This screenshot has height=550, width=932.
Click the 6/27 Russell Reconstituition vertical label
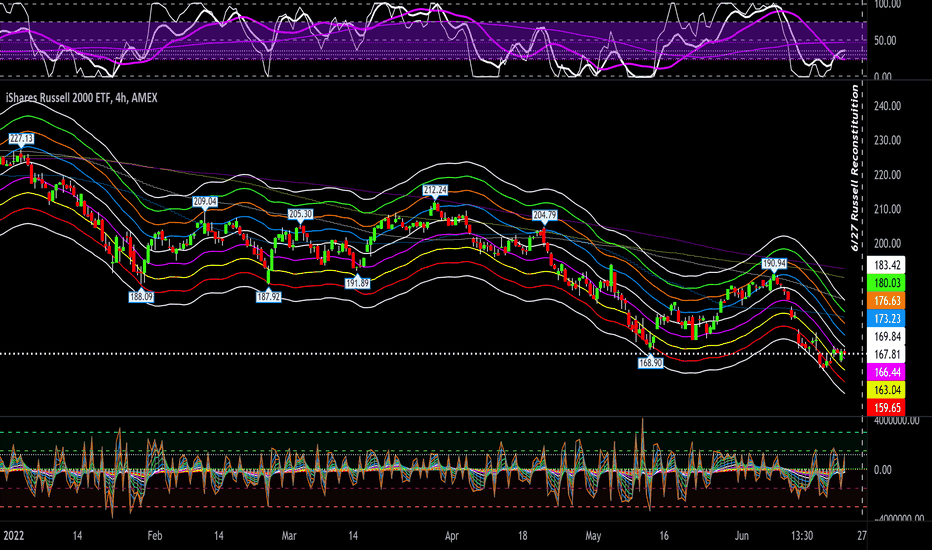[x=855, y=168]
